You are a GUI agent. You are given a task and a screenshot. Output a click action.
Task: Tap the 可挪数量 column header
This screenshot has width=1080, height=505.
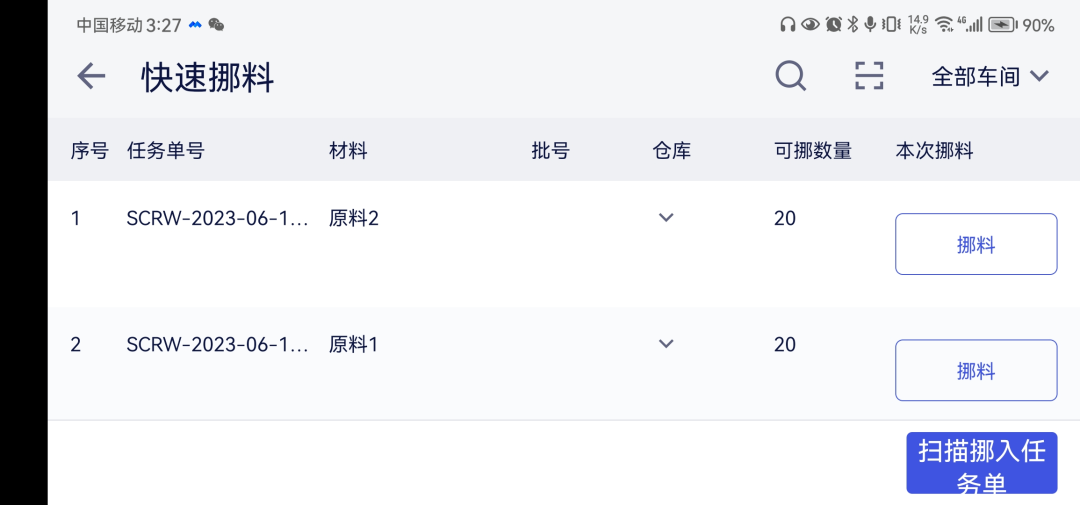pos(812,151)
